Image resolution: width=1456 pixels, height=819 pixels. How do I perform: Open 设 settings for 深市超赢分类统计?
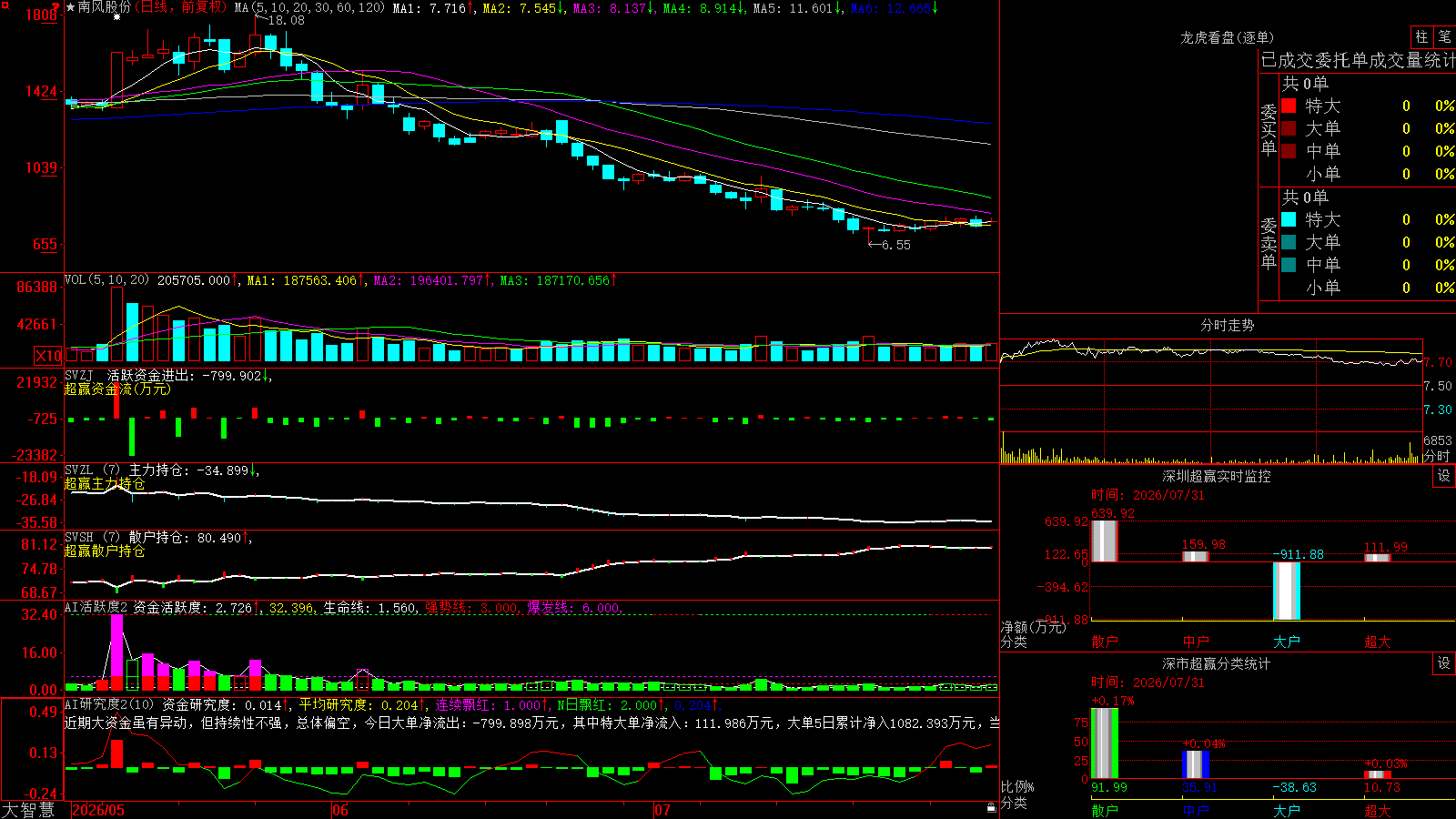coord(1444,663)
